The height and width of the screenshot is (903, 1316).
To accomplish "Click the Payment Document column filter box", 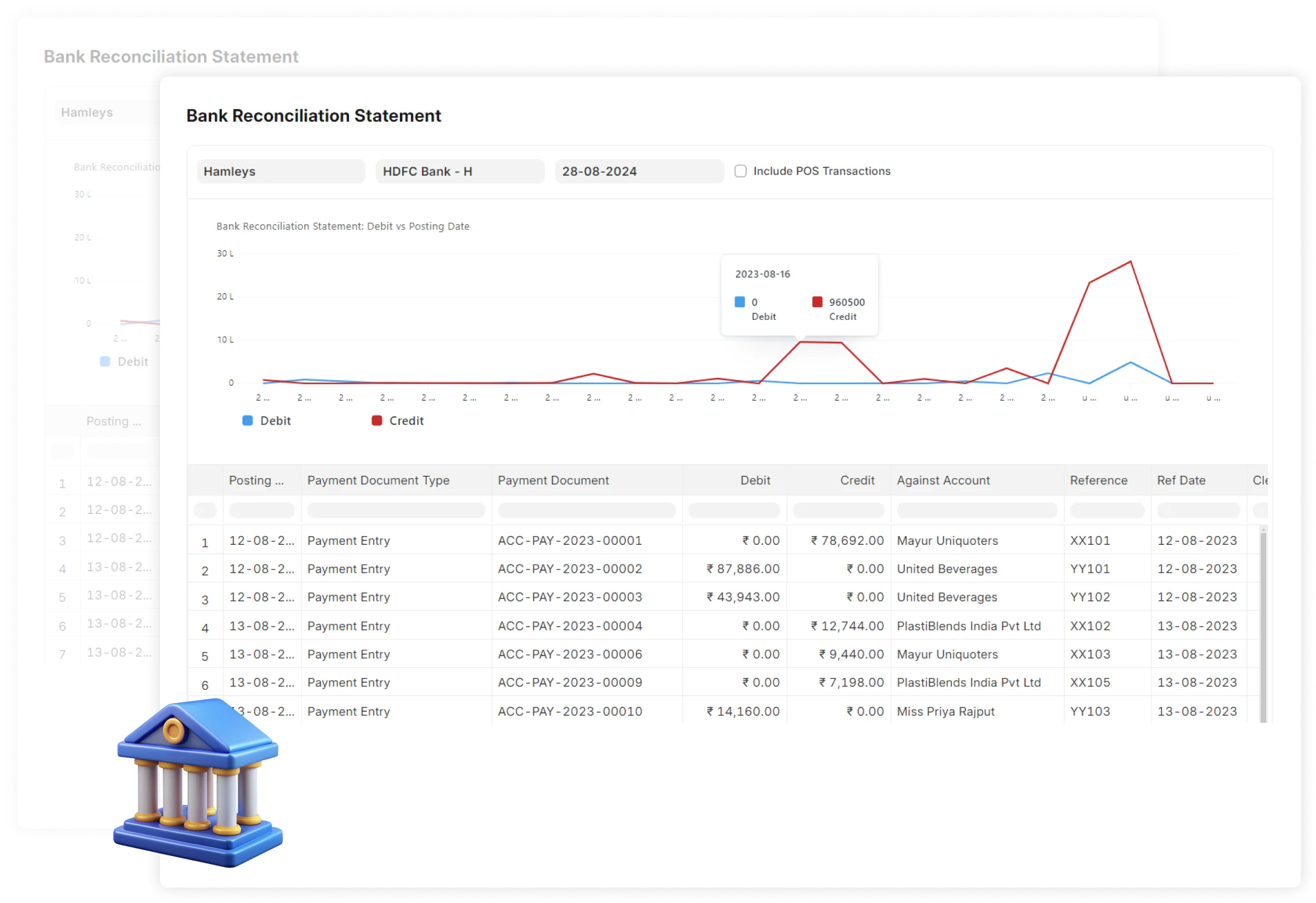I will 586,511.
